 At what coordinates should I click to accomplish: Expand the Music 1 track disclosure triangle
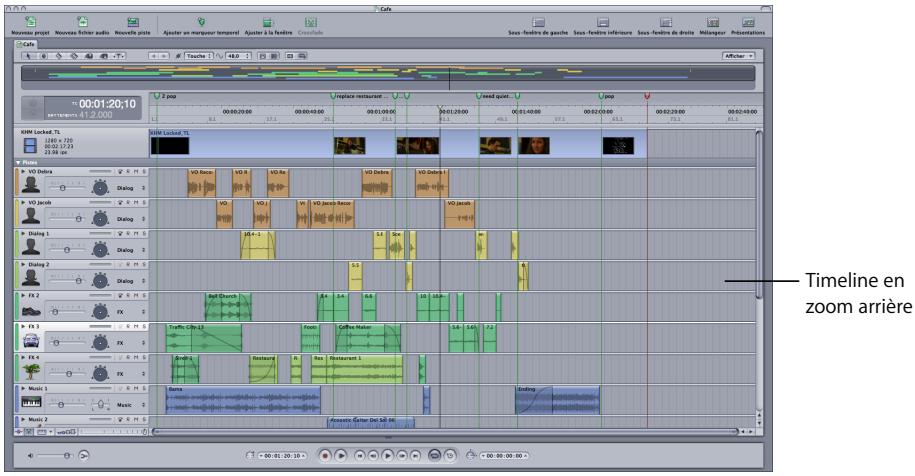click(x=23, y=388)
